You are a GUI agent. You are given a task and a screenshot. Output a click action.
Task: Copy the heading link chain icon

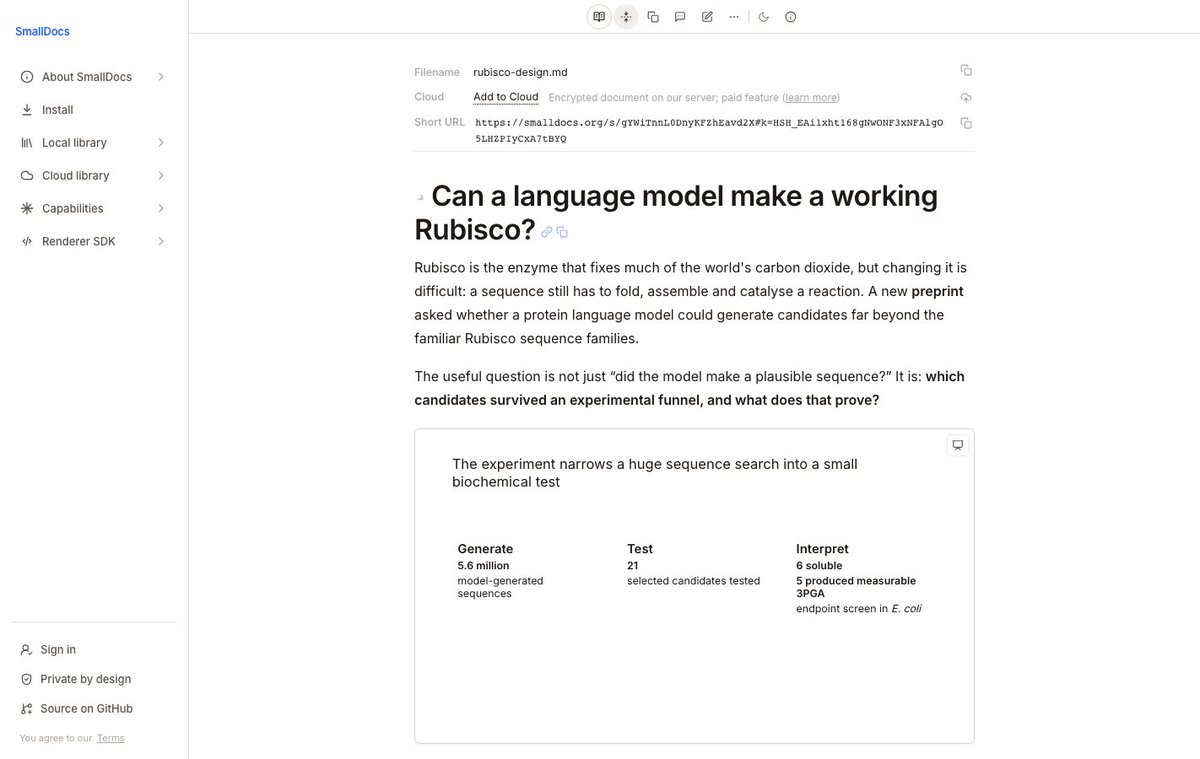[x=547, y=232]
